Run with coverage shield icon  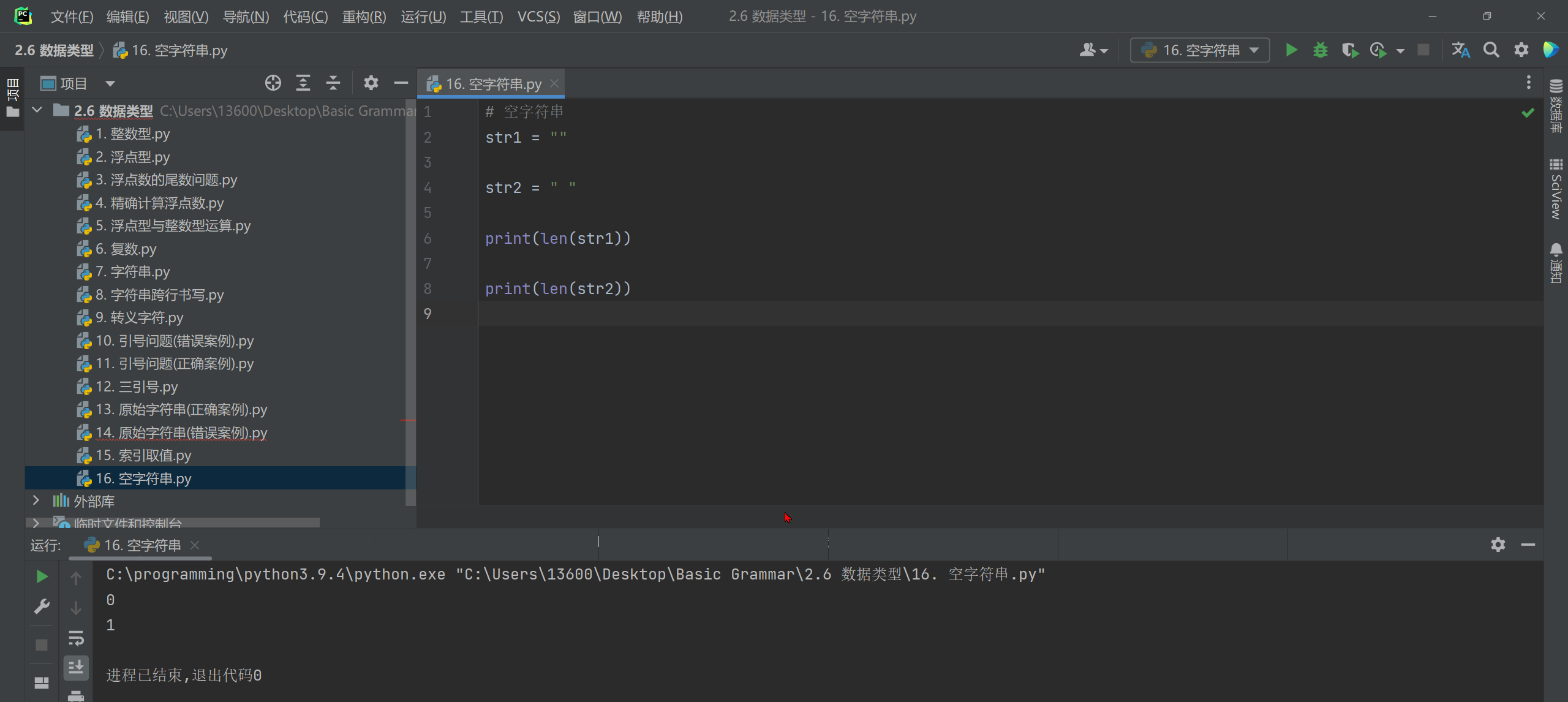coord(1350,50)
